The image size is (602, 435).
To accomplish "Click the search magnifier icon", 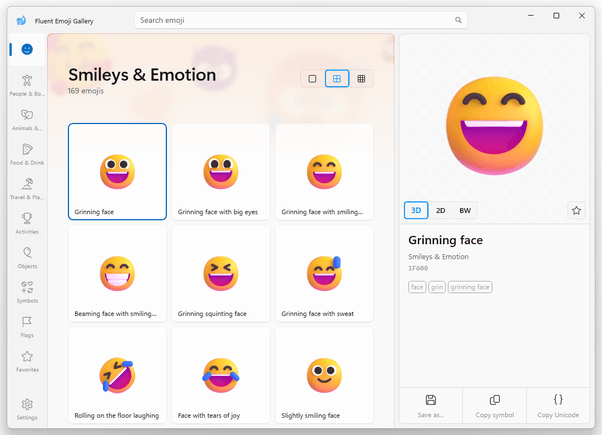I will tap(458, 20).
